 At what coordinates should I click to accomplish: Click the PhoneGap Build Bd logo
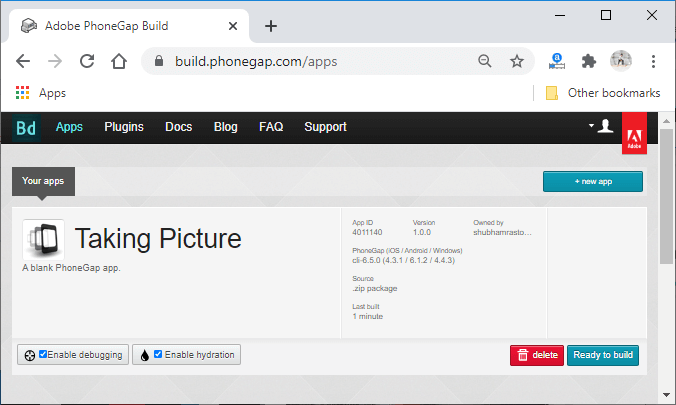click(x=26, y=128)
